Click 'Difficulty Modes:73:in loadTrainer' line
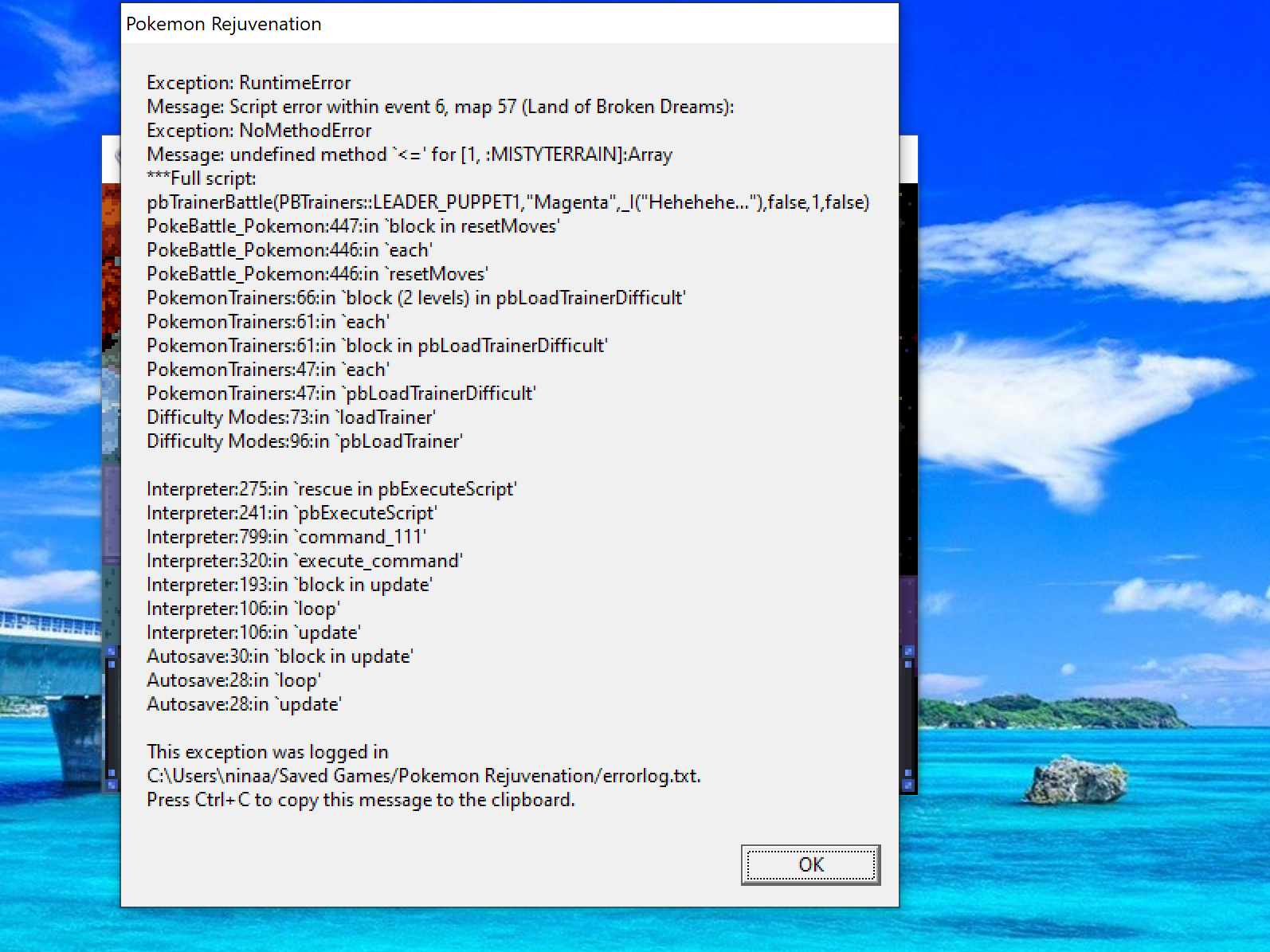1270x952 pixels. (x=292, y=417)
